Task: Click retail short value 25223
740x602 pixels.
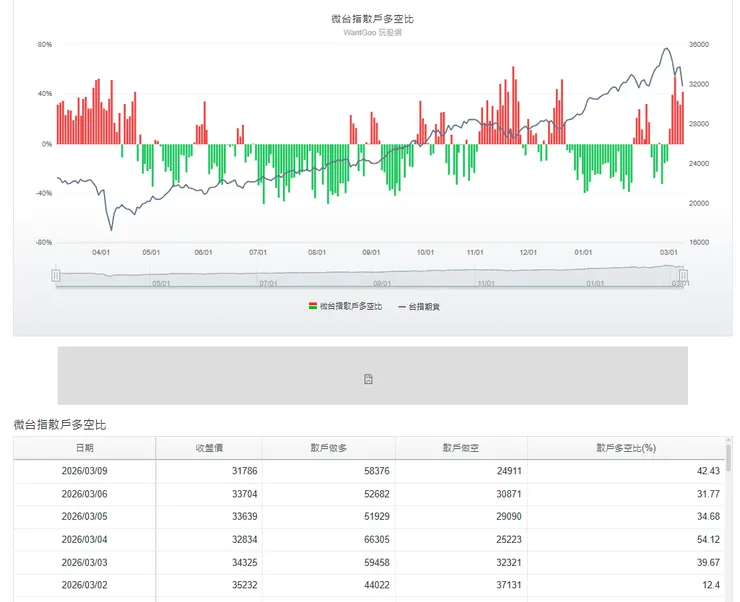Action: pos(509,539)
